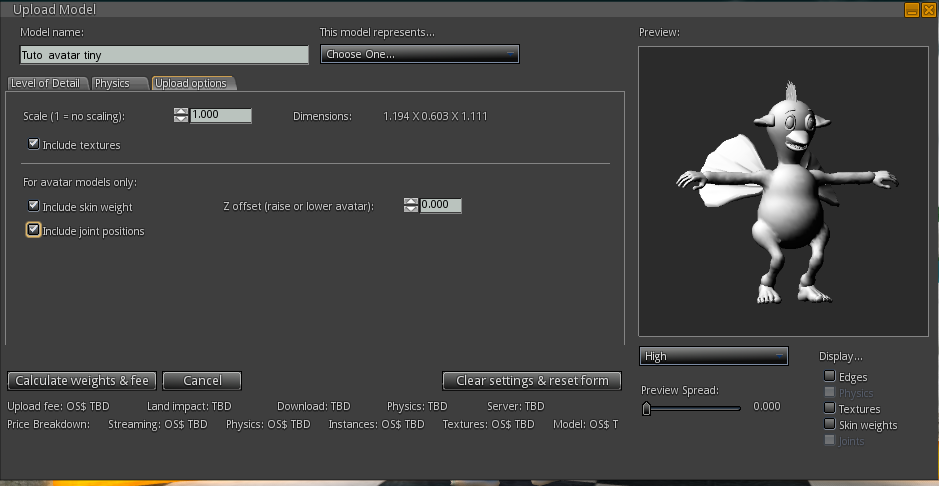Select the Upload options tab
939x486 pixels.
tap(193, 83)
